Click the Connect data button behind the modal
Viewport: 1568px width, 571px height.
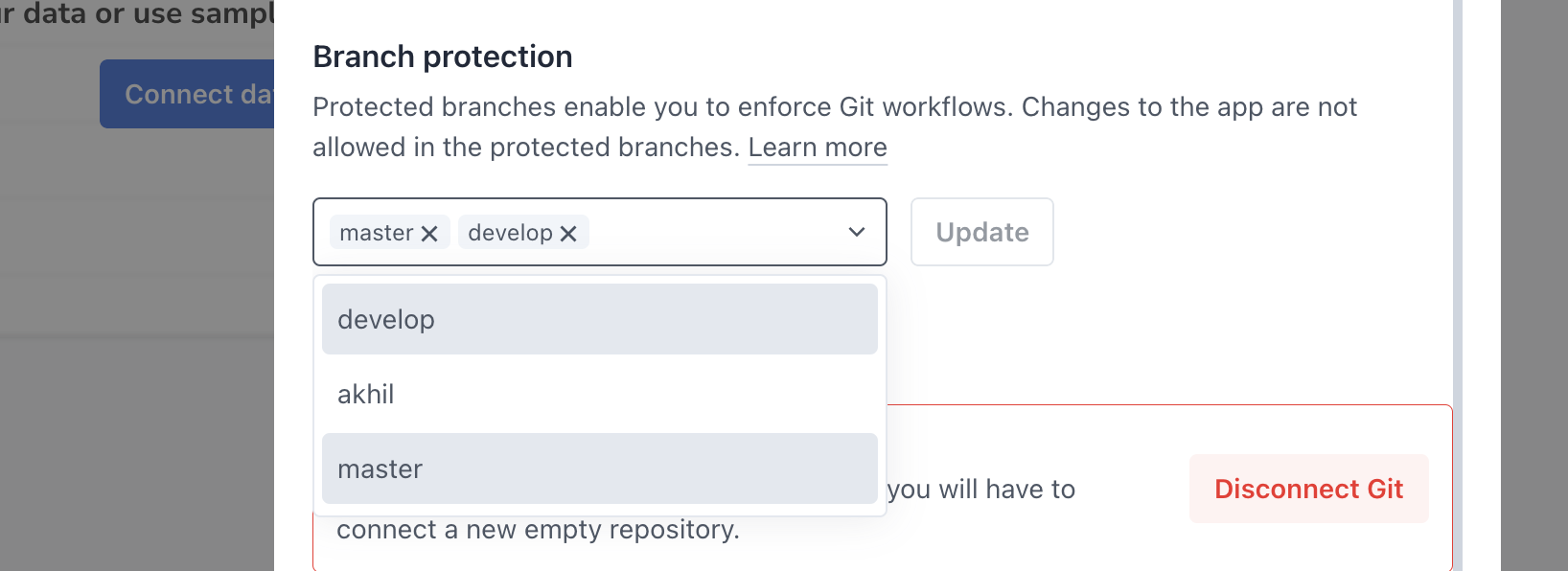(187, 94)
